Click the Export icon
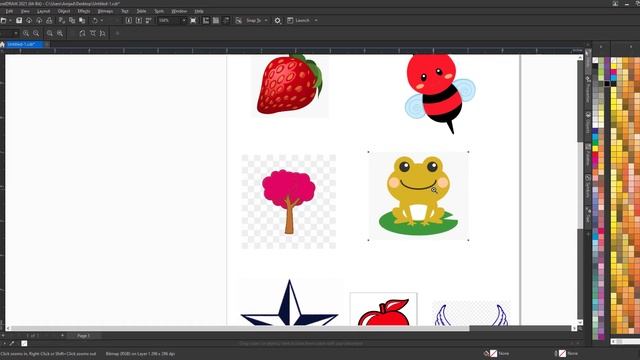This screenshot has width=640, height=360. (139, 20)
